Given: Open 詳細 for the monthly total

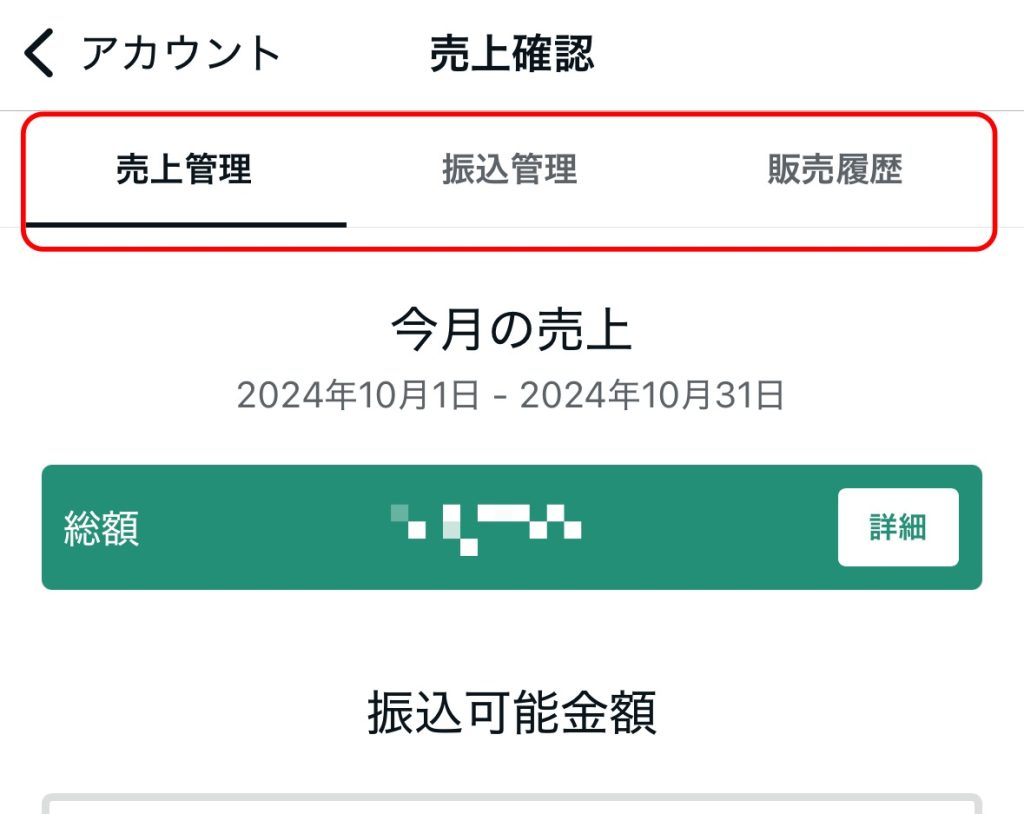Looking at the screenshot, I should pyautogui.click(x=898, y=527).
